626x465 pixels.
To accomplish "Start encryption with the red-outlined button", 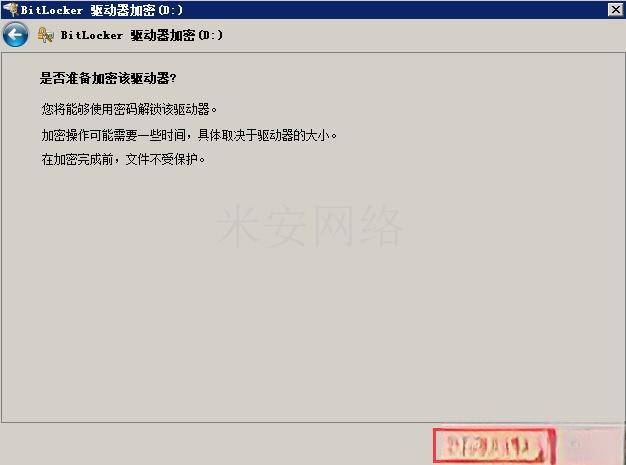I will tap(494, 446).
